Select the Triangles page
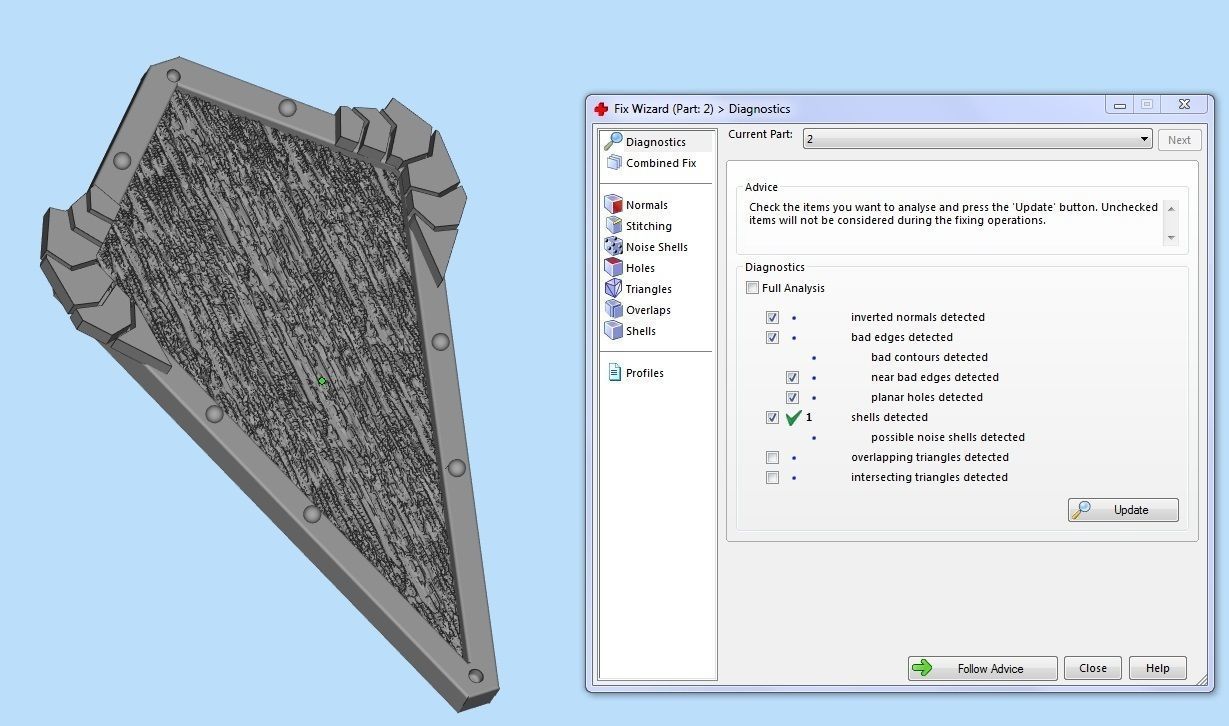This screenshot has height=726, width=1229. (x=649, y=289)
